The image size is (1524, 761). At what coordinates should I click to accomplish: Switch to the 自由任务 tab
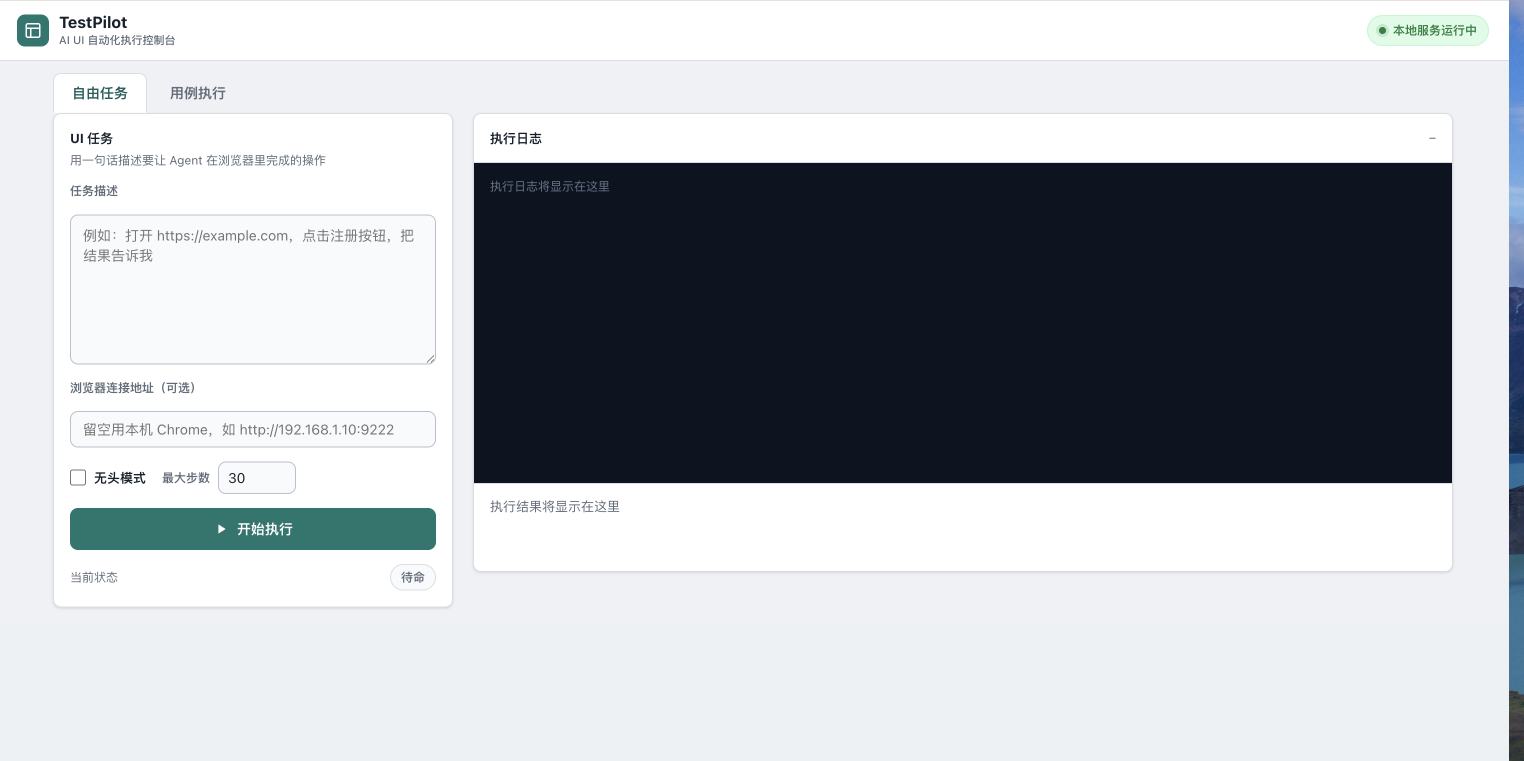[100, 93]
